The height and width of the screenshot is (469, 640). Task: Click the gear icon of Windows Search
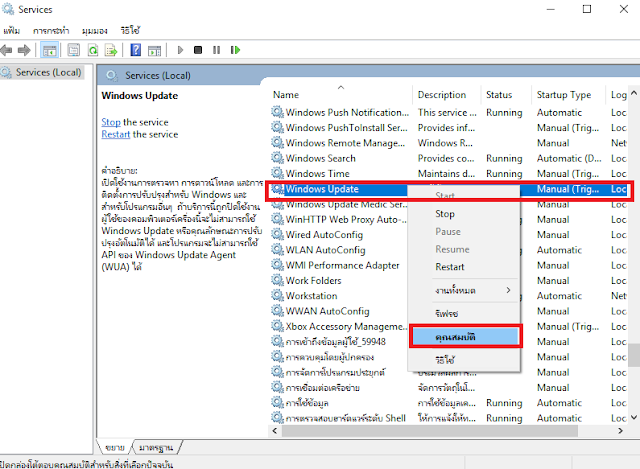point(278,158)
